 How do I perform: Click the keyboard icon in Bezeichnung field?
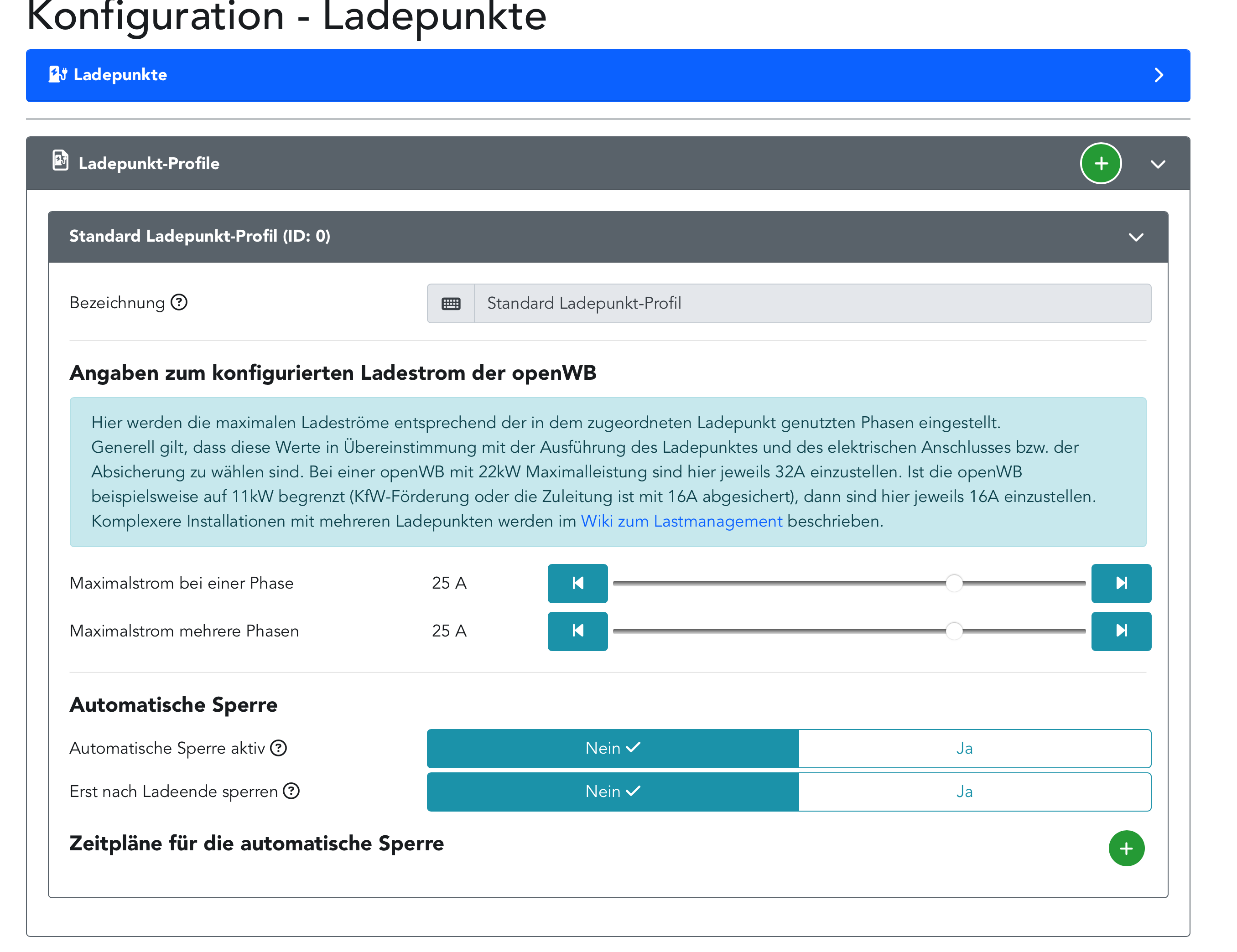coord(451,304)
